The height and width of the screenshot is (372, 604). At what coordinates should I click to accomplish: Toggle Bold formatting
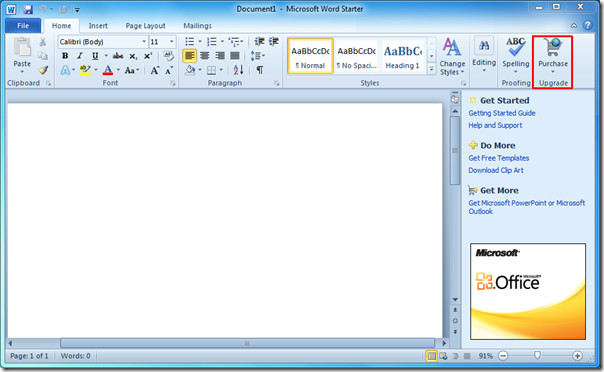click(65, 56)
